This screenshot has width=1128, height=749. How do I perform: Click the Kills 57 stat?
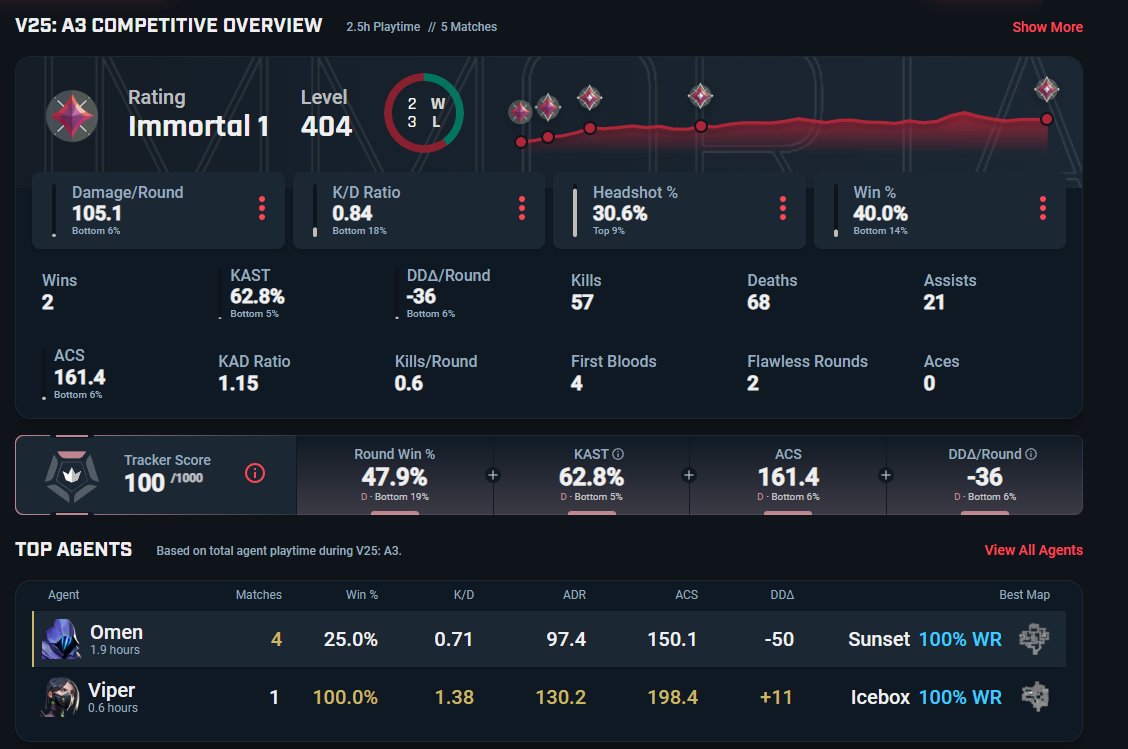click(x=586, y=291)
